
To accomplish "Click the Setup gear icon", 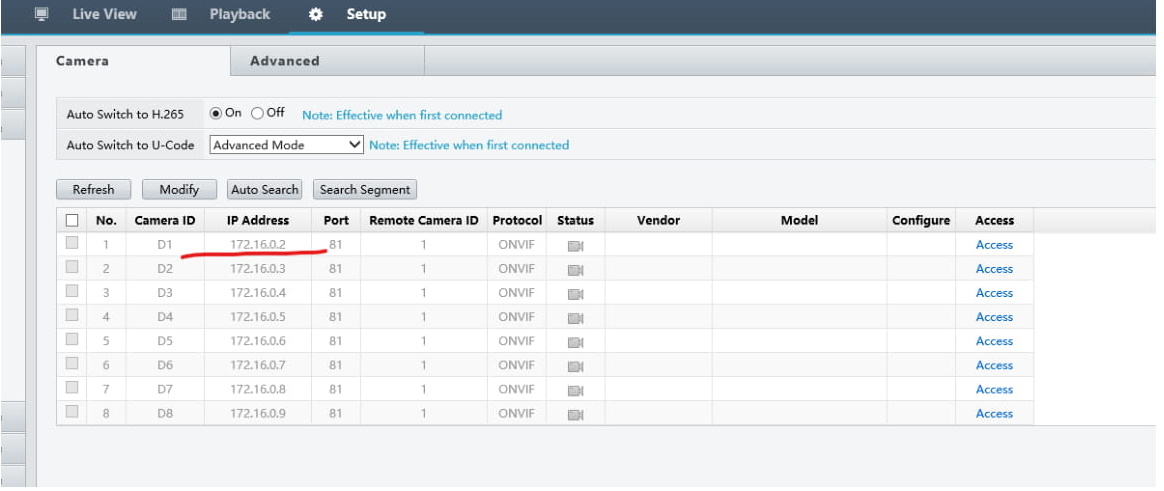I will point(316,15).
